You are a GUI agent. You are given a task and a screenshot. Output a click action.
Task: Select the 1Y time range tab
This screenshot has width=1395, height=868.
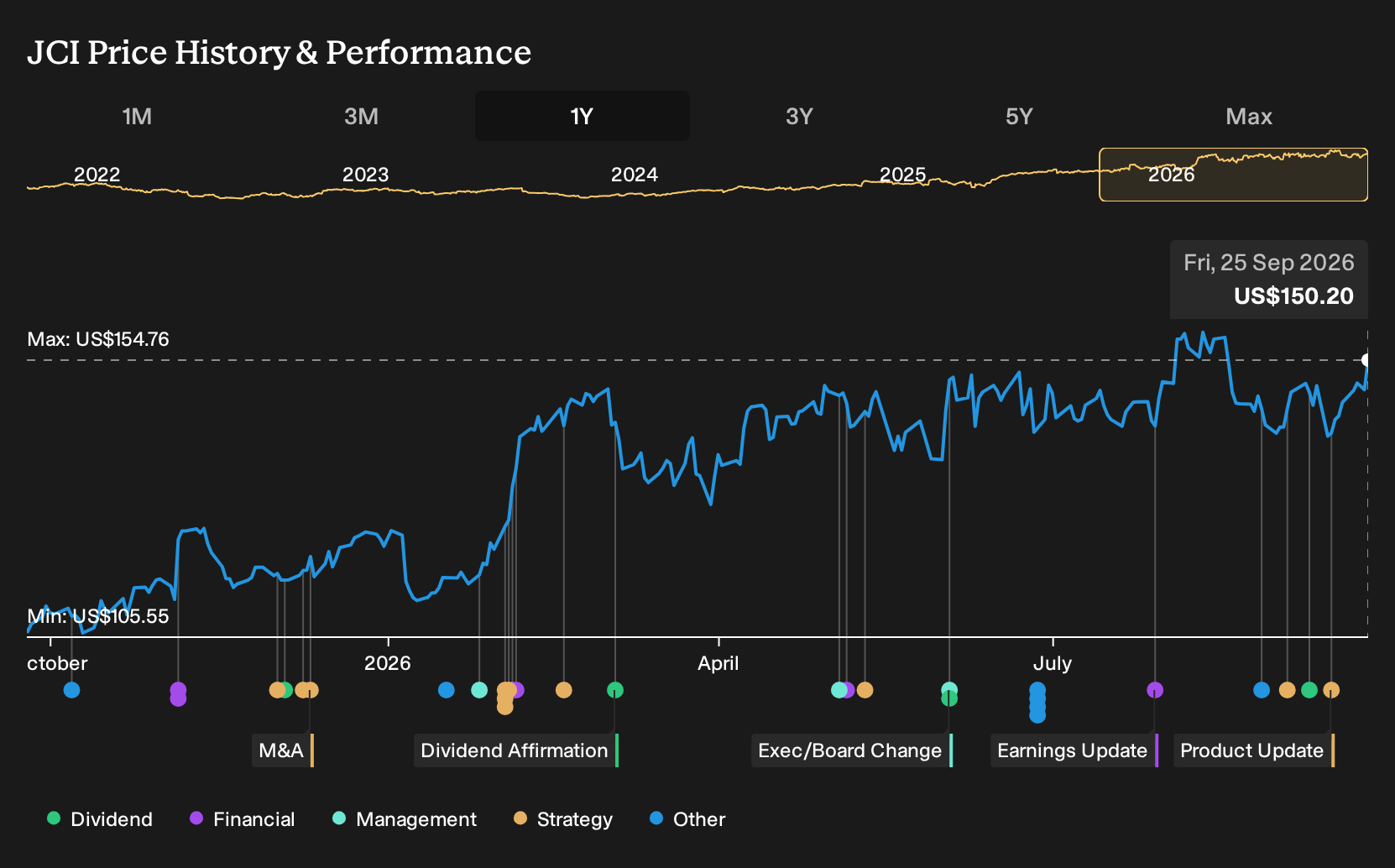583,116
